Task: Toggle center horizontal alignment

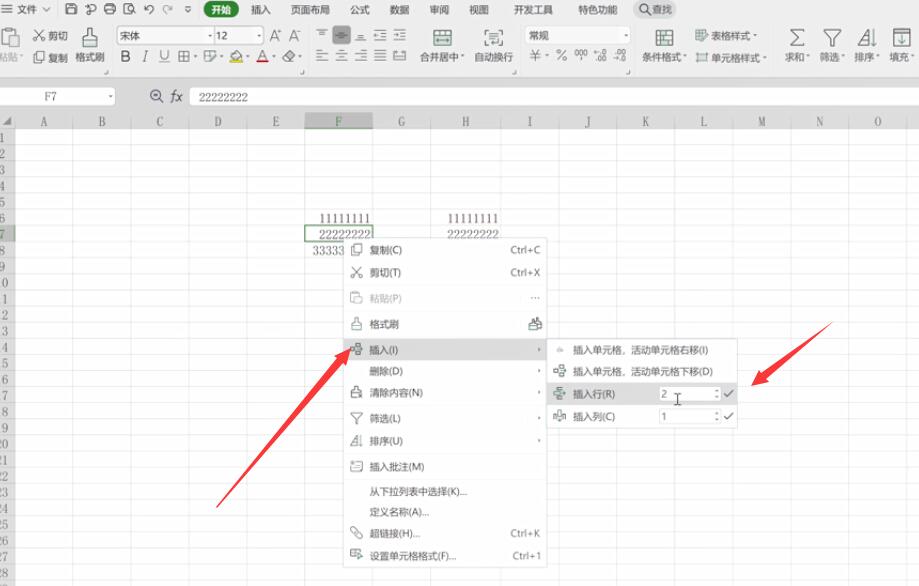Action: pos(341,56)
